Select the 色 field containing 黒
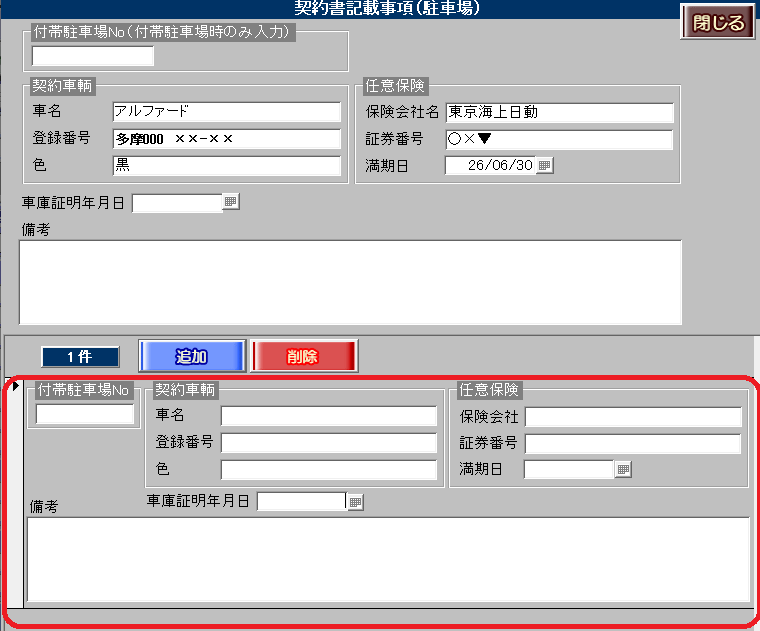 226,165
